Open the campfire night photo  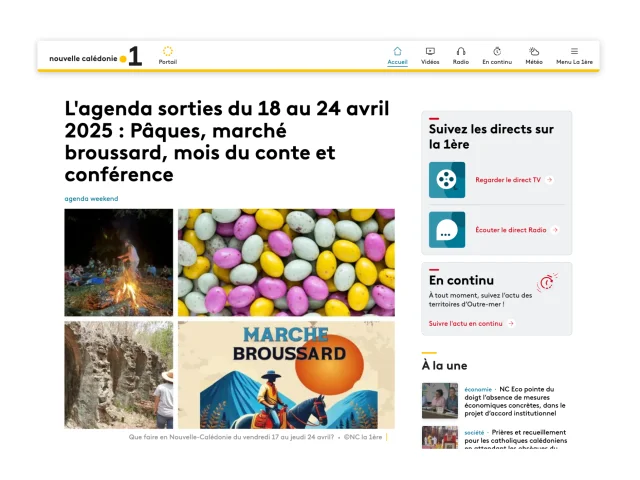119,262
